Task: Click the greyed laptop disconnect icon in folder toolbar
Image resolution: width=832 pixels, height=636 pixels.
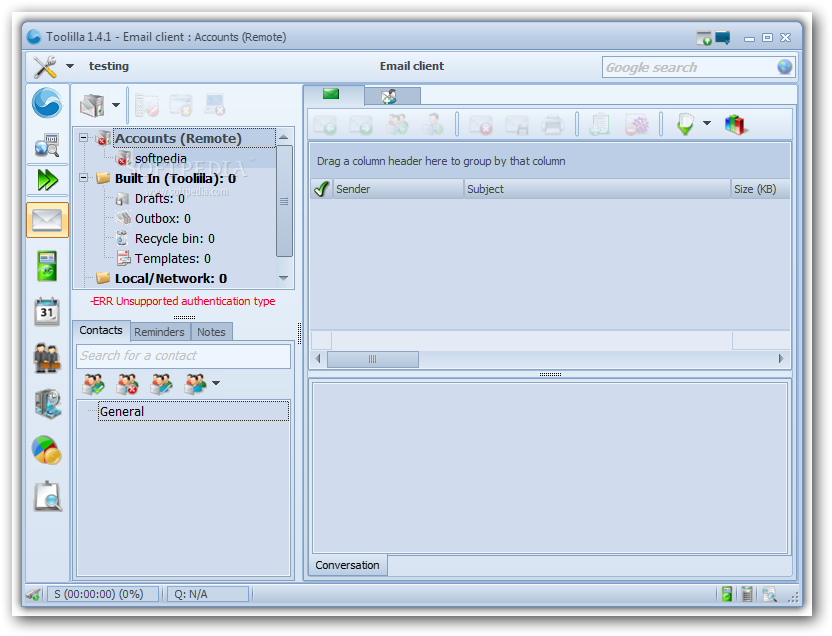Action: pyautogui.click(x=215, y=105)
